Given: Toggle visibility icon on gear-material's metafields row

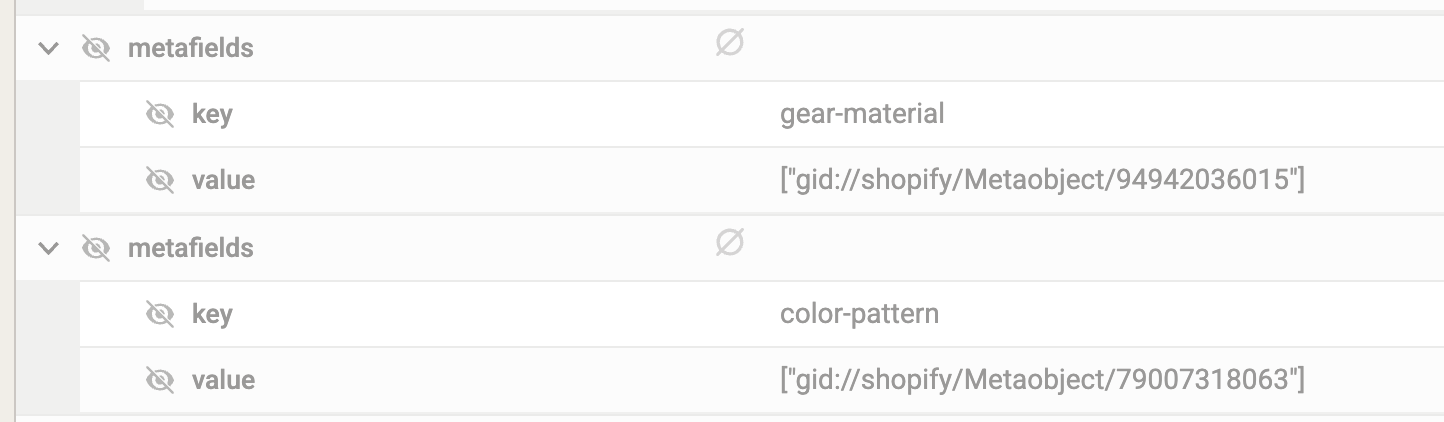Looking at the screenshot, I should pos(96,48).
